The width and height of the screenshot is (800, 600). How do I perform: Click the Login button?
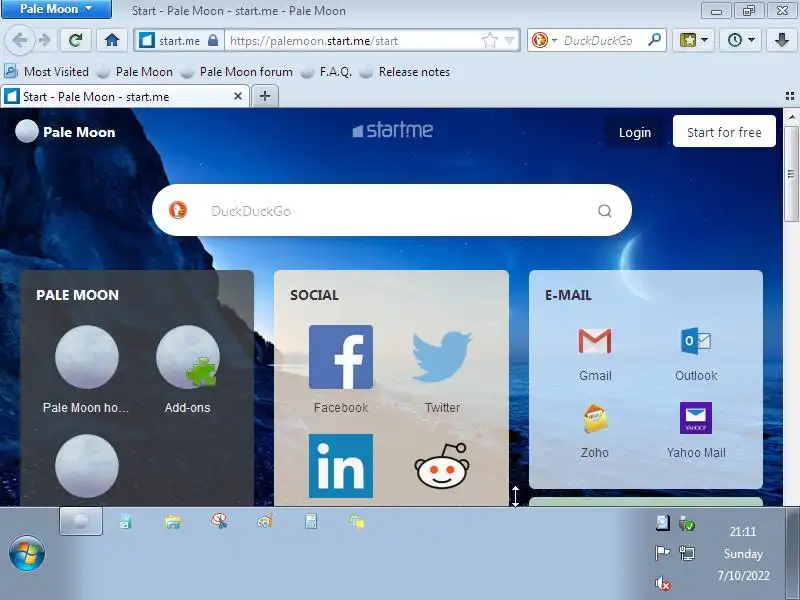635,132
